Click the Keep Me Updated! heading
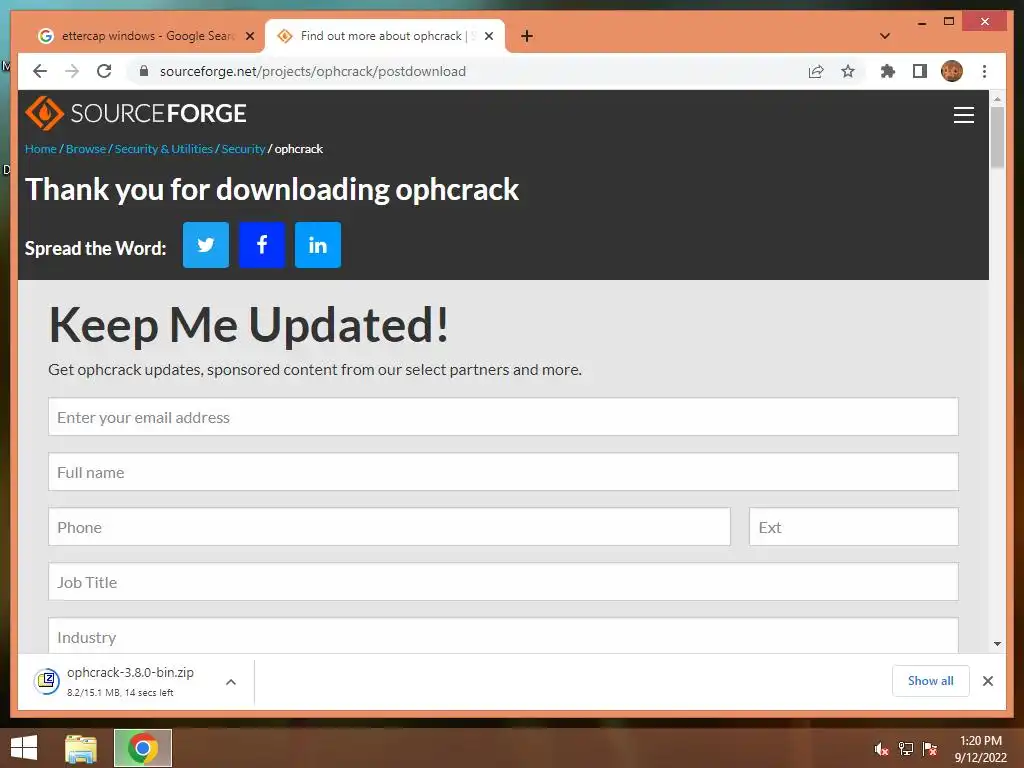The image size is (1024, 768). pyautogui.click(x=249, y=325)
